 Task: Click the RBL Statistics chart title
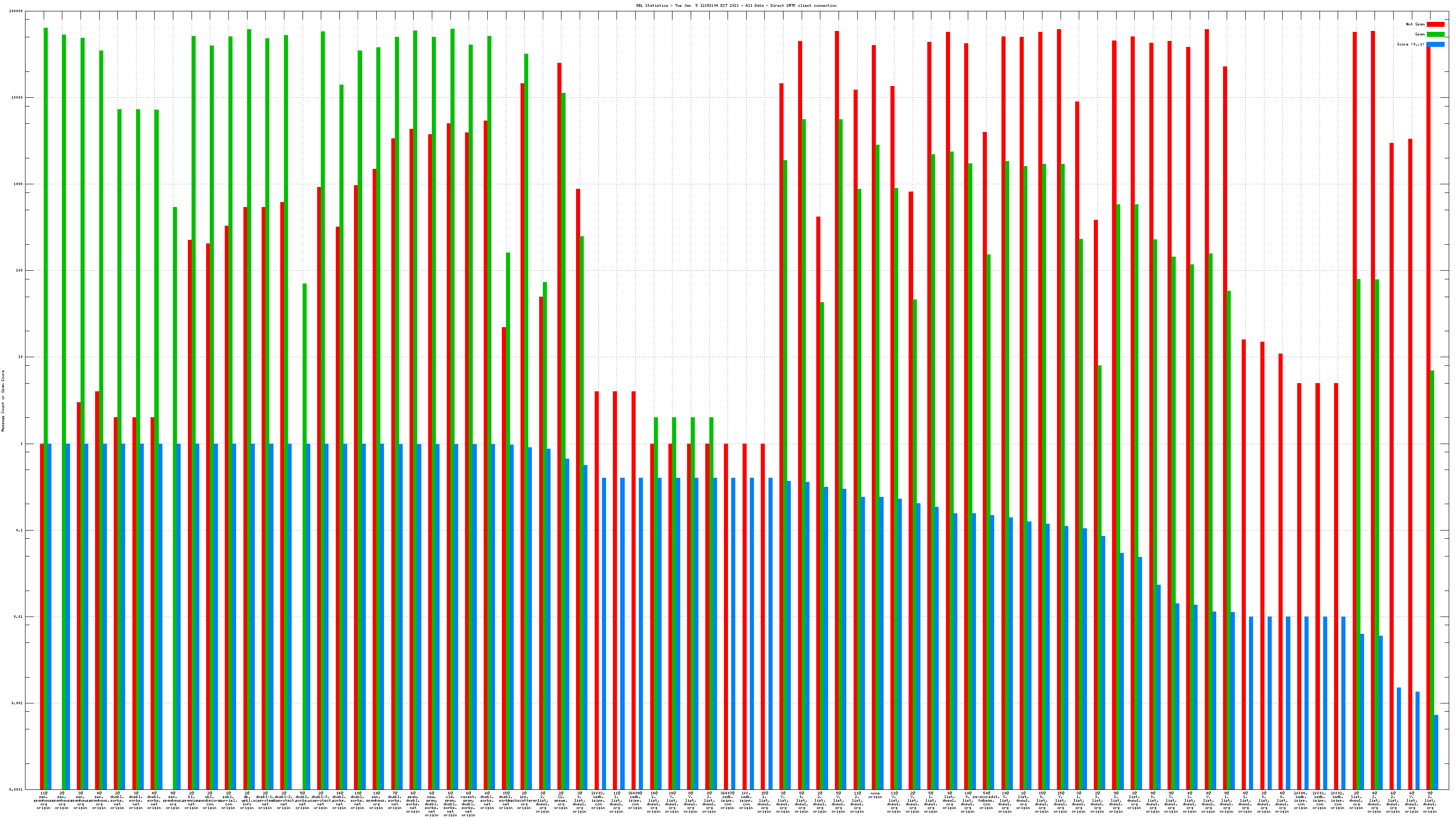[736, 5]
